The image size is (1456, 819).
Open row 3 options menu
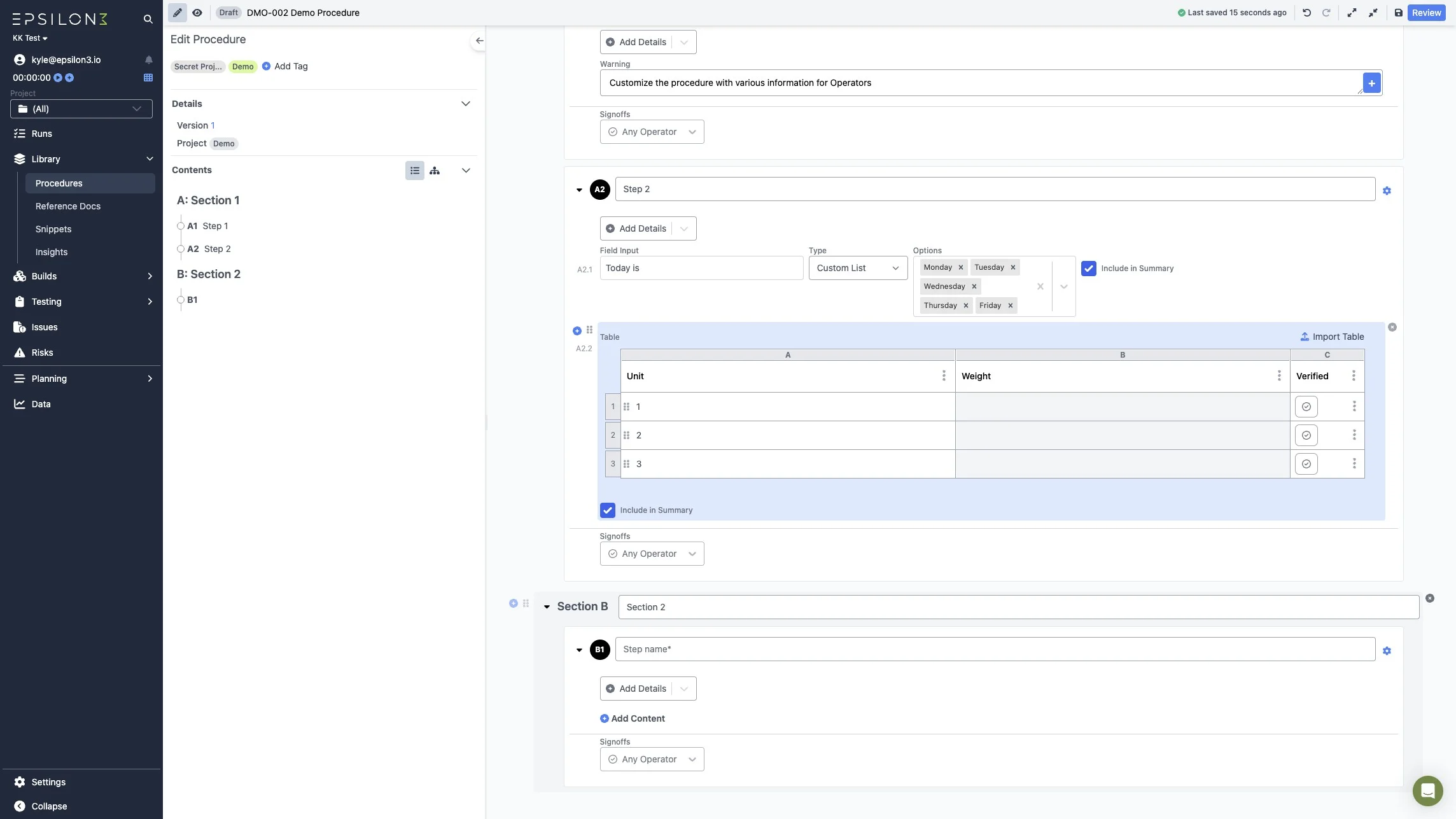[1354, 463]
